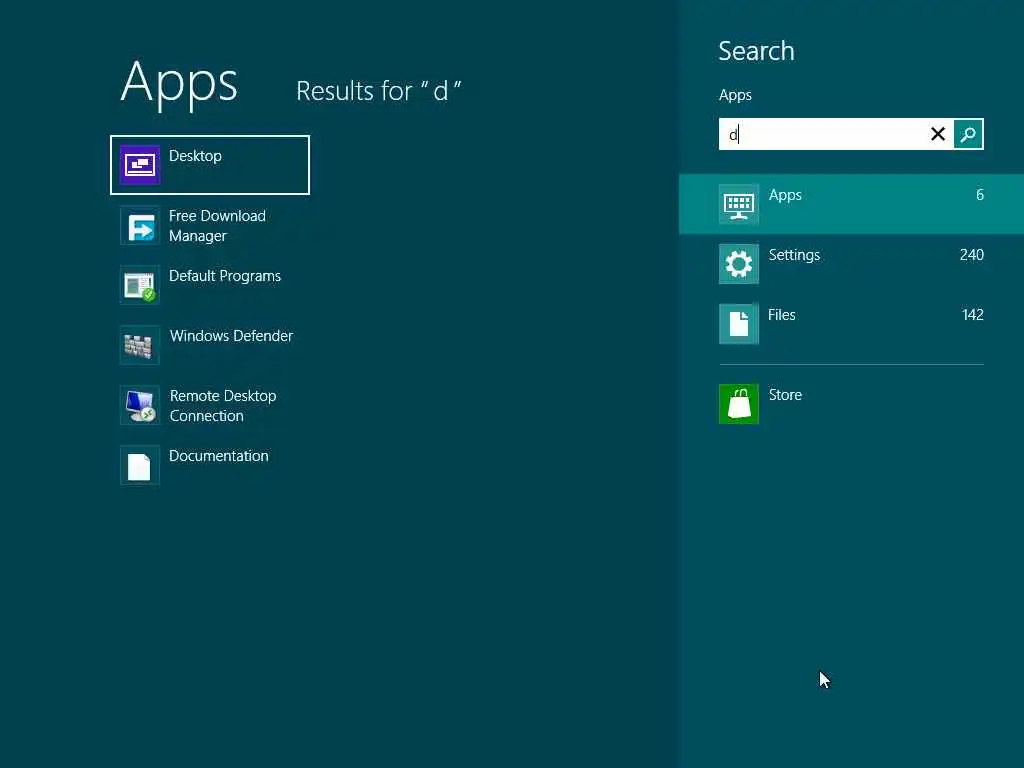
Task: Open the Desktop app tile icon
Action: point(140,165)
